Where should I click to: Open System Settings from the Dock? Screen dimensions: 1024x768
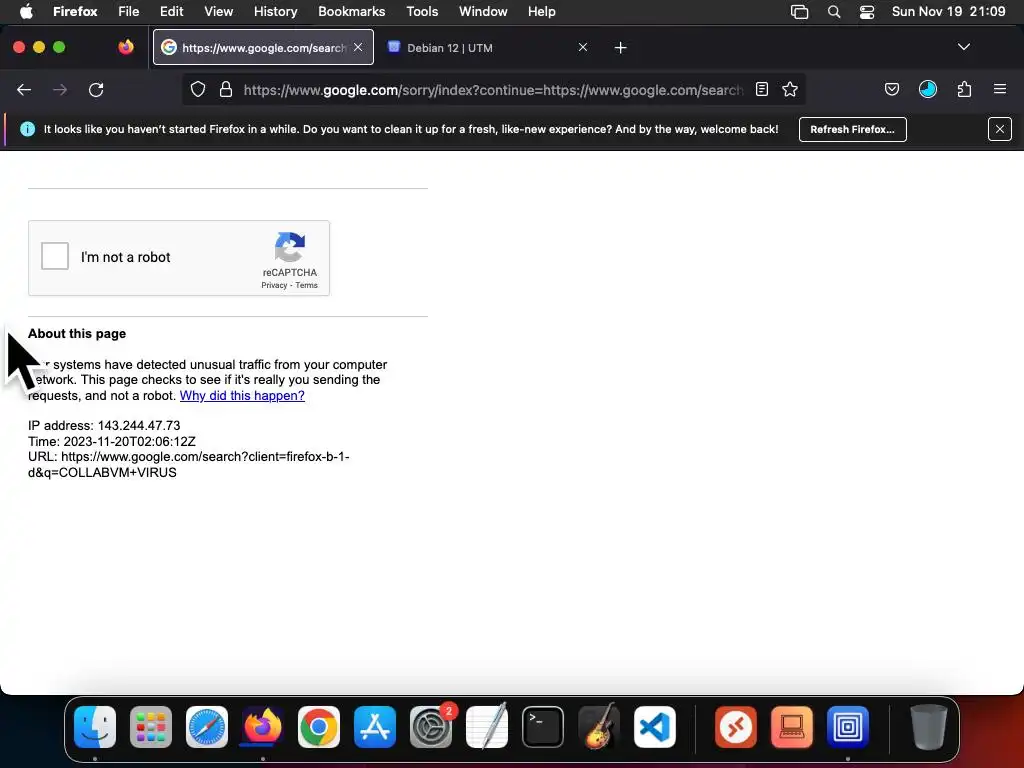pyautogui.click(x=431, y=727)
